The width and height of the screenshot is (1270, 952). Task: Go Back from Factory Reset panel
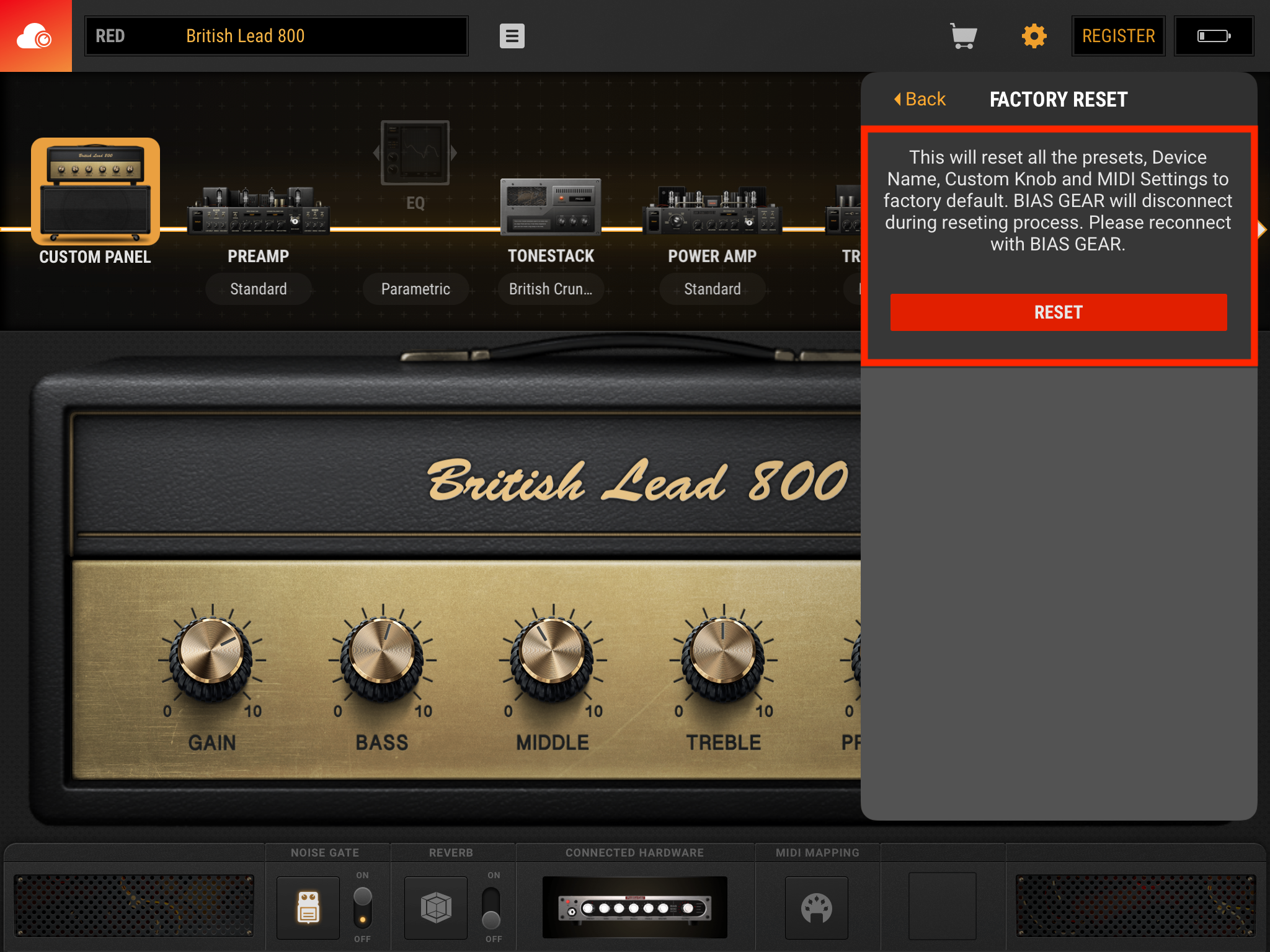coord(920,99)
